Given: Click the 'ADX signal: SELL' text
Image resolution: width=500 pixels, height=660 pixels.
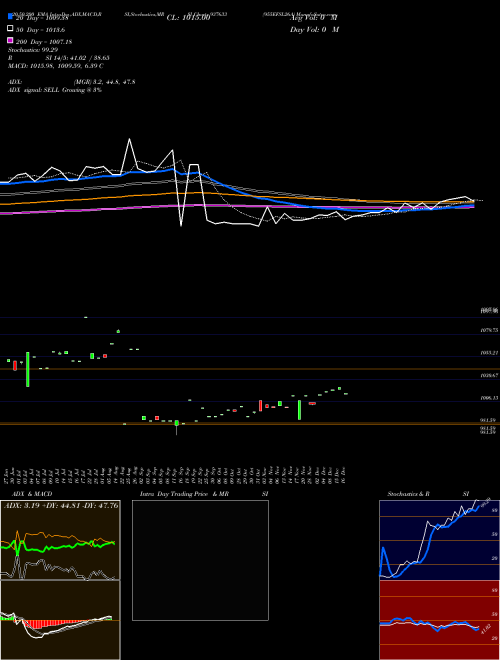Looking at the screenshot, I should (x=55, y=90).
